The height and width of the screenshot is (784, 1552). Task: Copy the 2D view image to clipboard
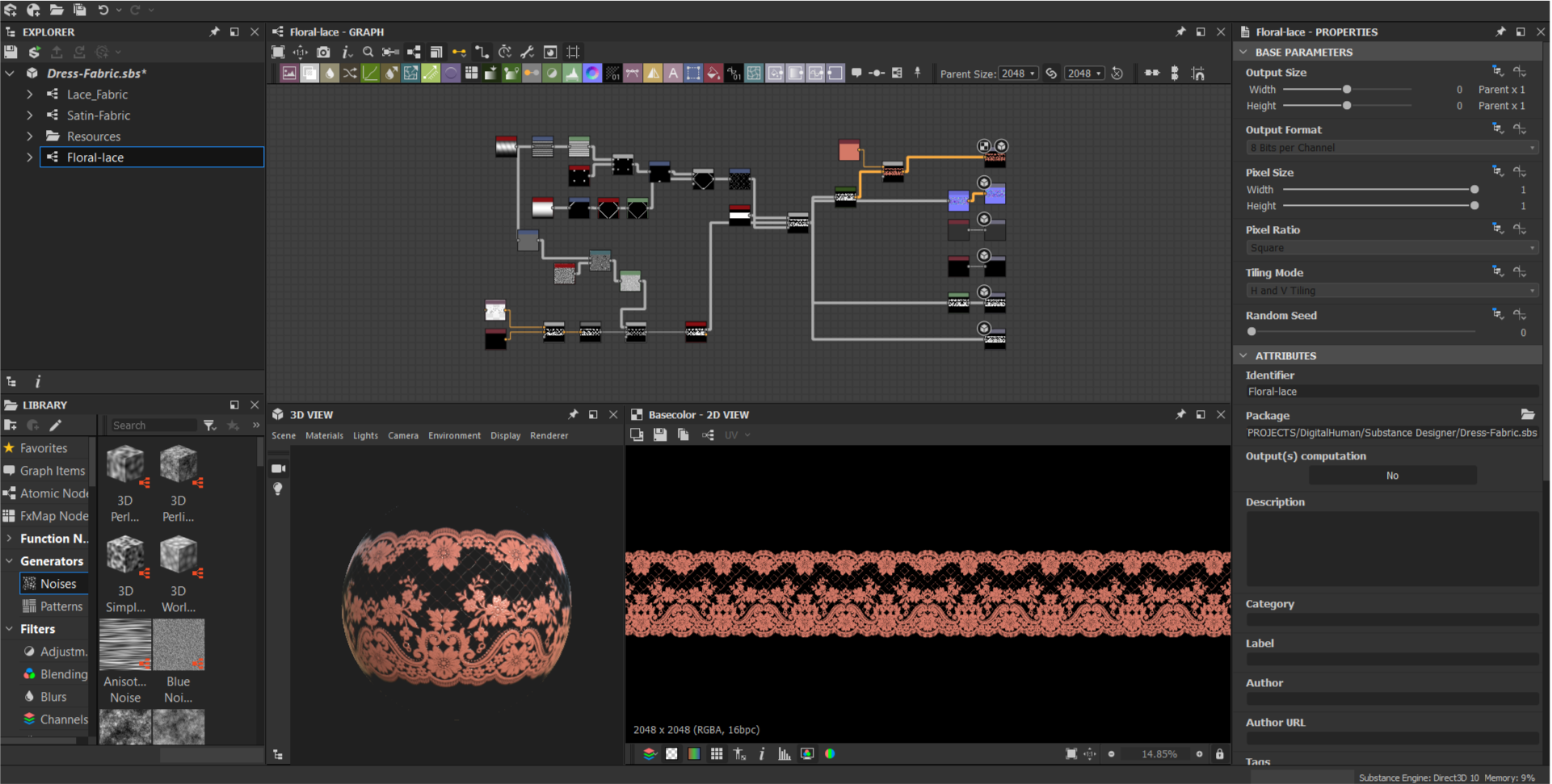click(x=683, y=435)
